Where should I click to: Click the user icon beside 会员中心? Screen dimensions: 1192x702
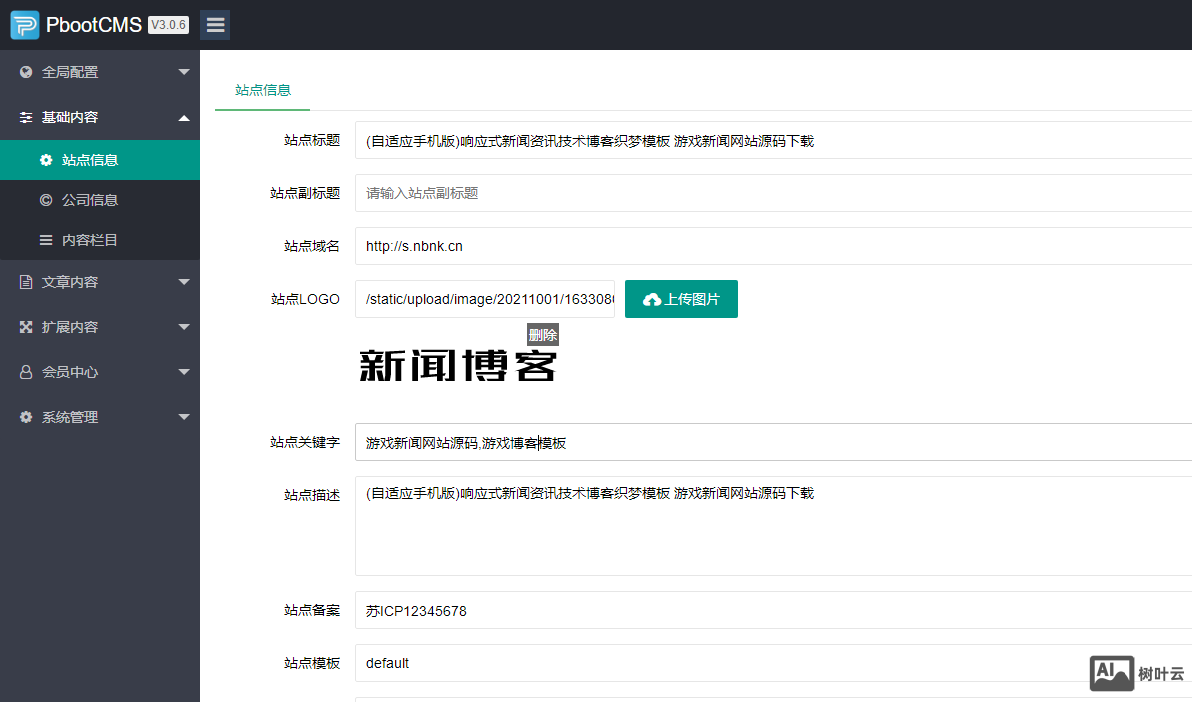point(26,372)
